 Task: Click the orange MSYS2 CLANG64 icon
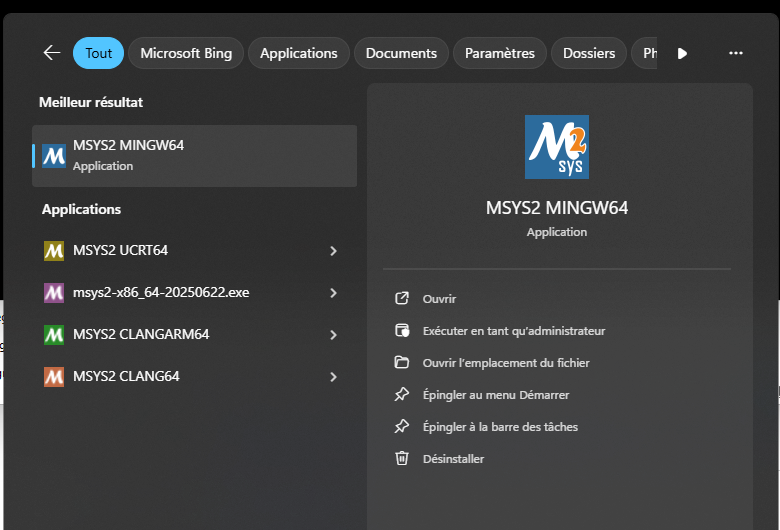tap(54, 377)
